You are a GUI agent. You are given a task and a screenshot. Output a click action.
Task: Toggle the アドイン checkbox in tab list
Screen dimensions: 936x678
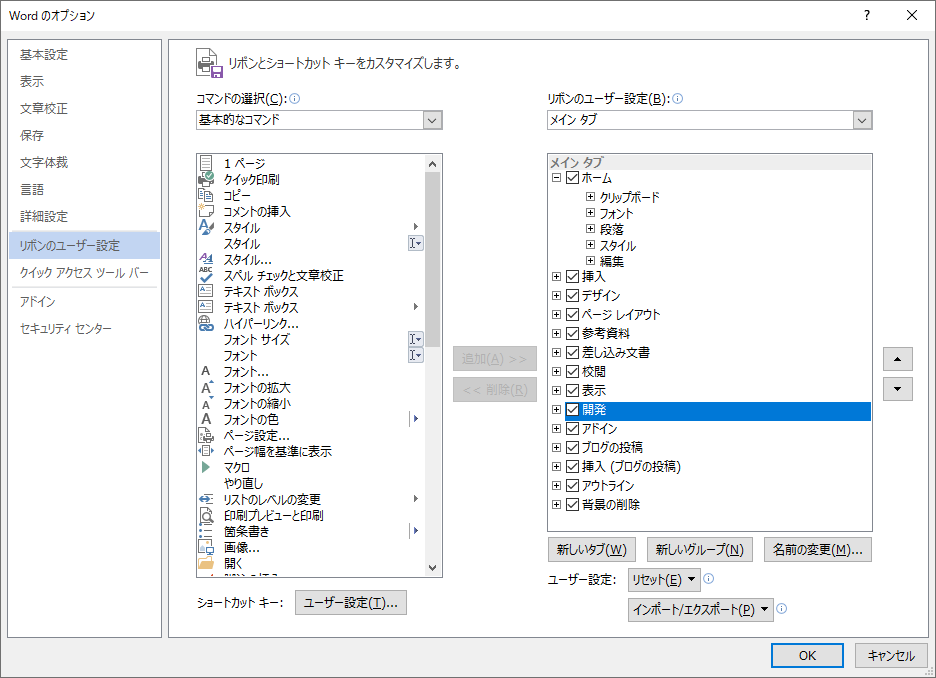[572, 429]
